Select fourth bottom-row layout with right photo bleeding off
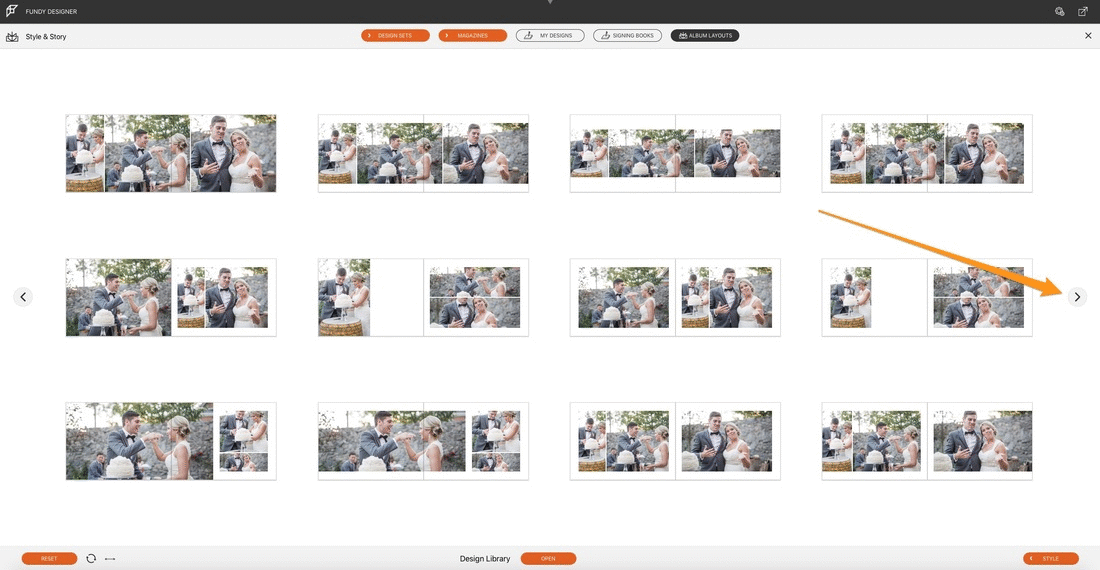Viewport: 1100px width, 570px height. (x=927, y=441)
